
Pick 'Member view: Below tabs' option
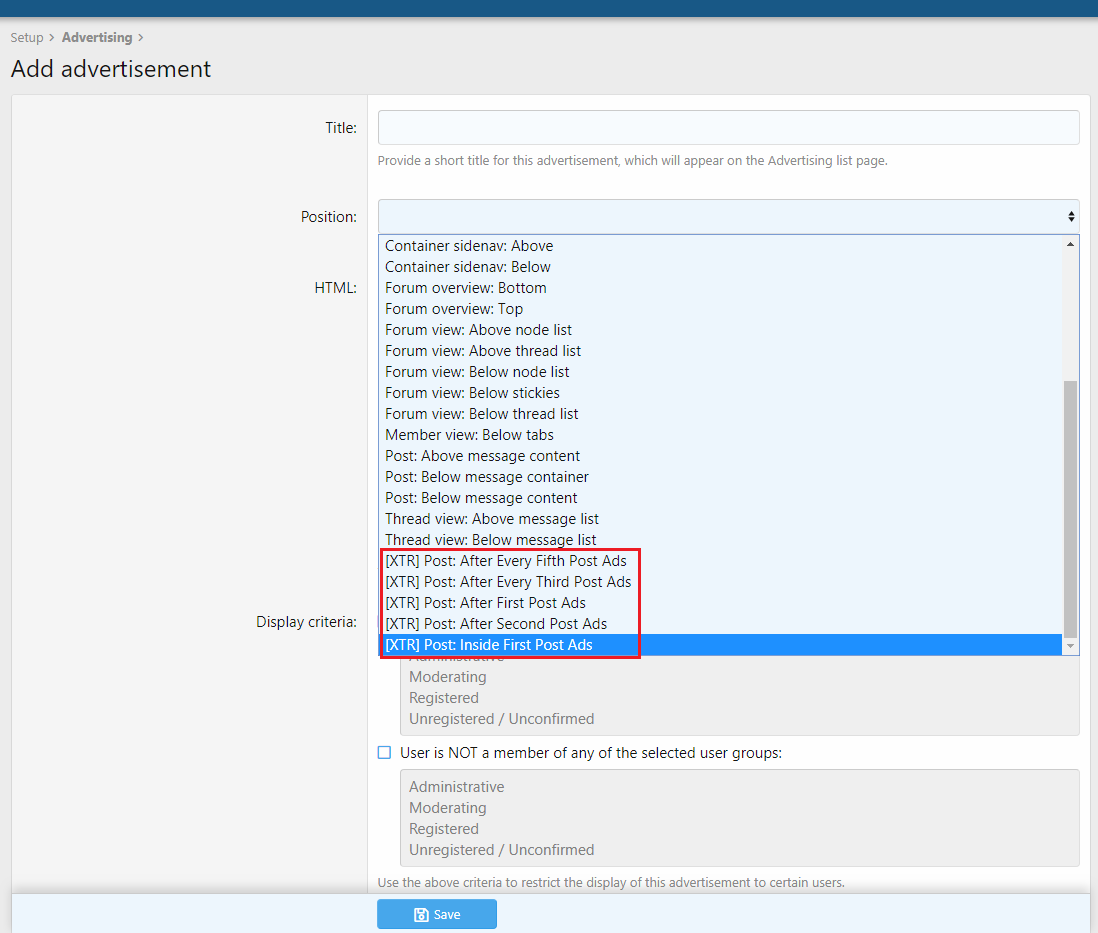(x=469, y=435)
